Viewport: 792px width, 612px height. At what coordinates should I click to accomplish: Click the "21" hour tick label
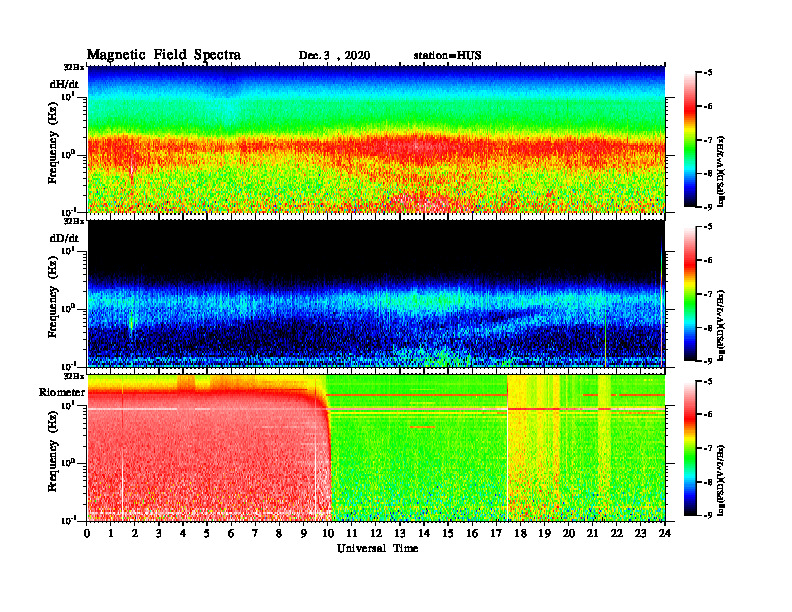click(592, 533)
